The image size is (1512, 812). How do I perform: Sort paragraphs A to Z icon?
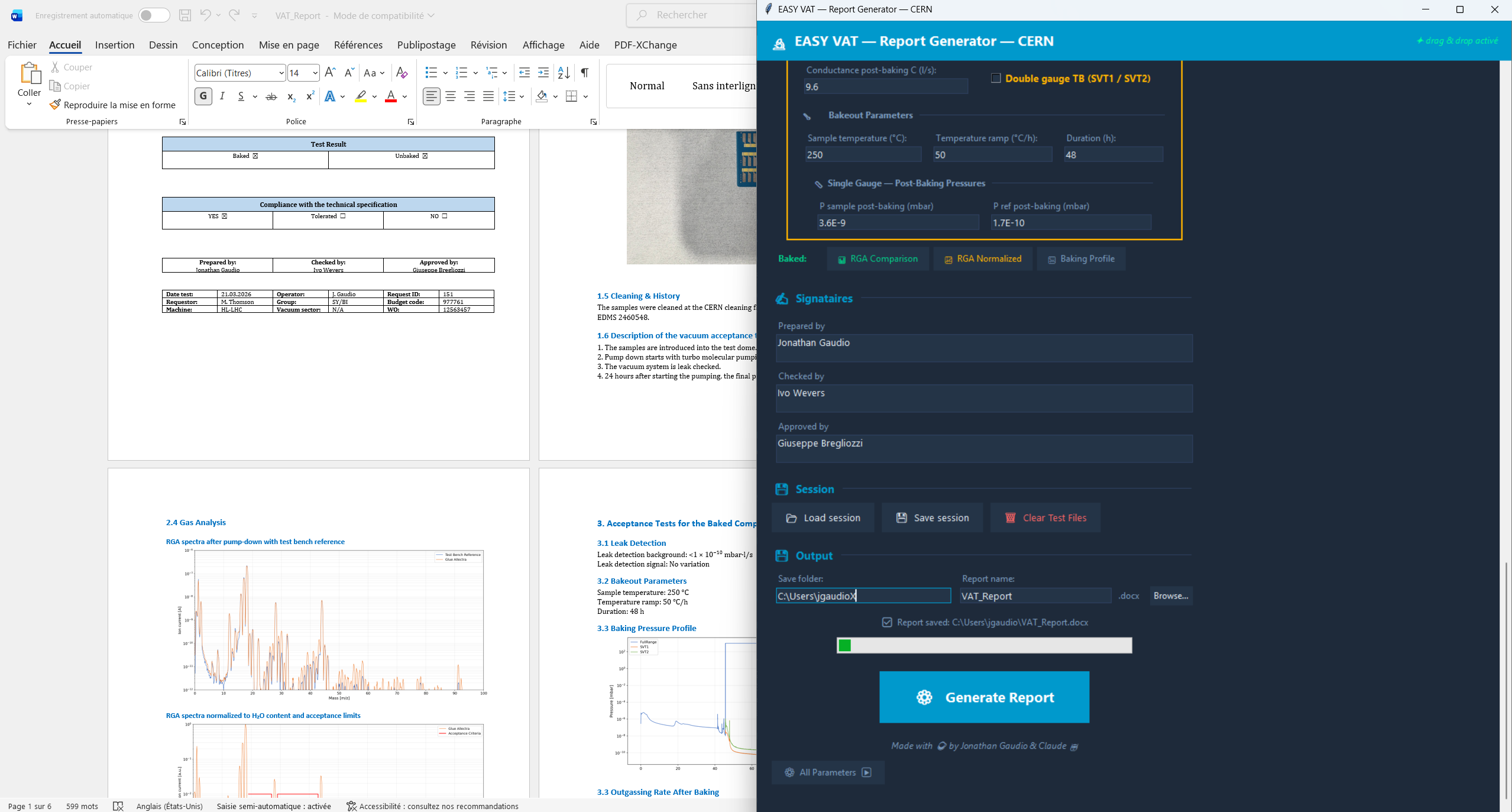coord(564,73)
